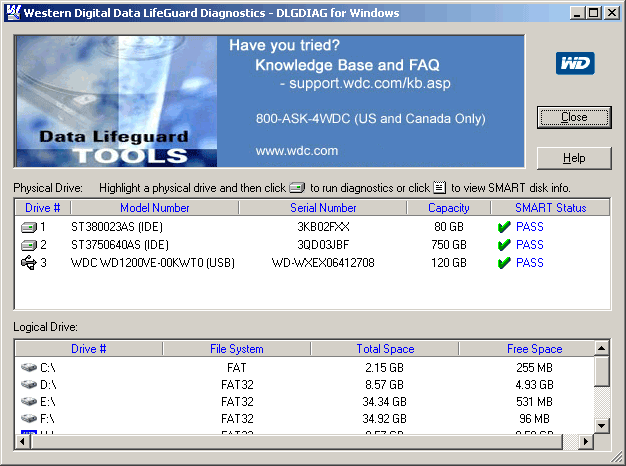626x466 pixels.
Task: Click capacity 80 GB
Action: click(x=449, y=227)
